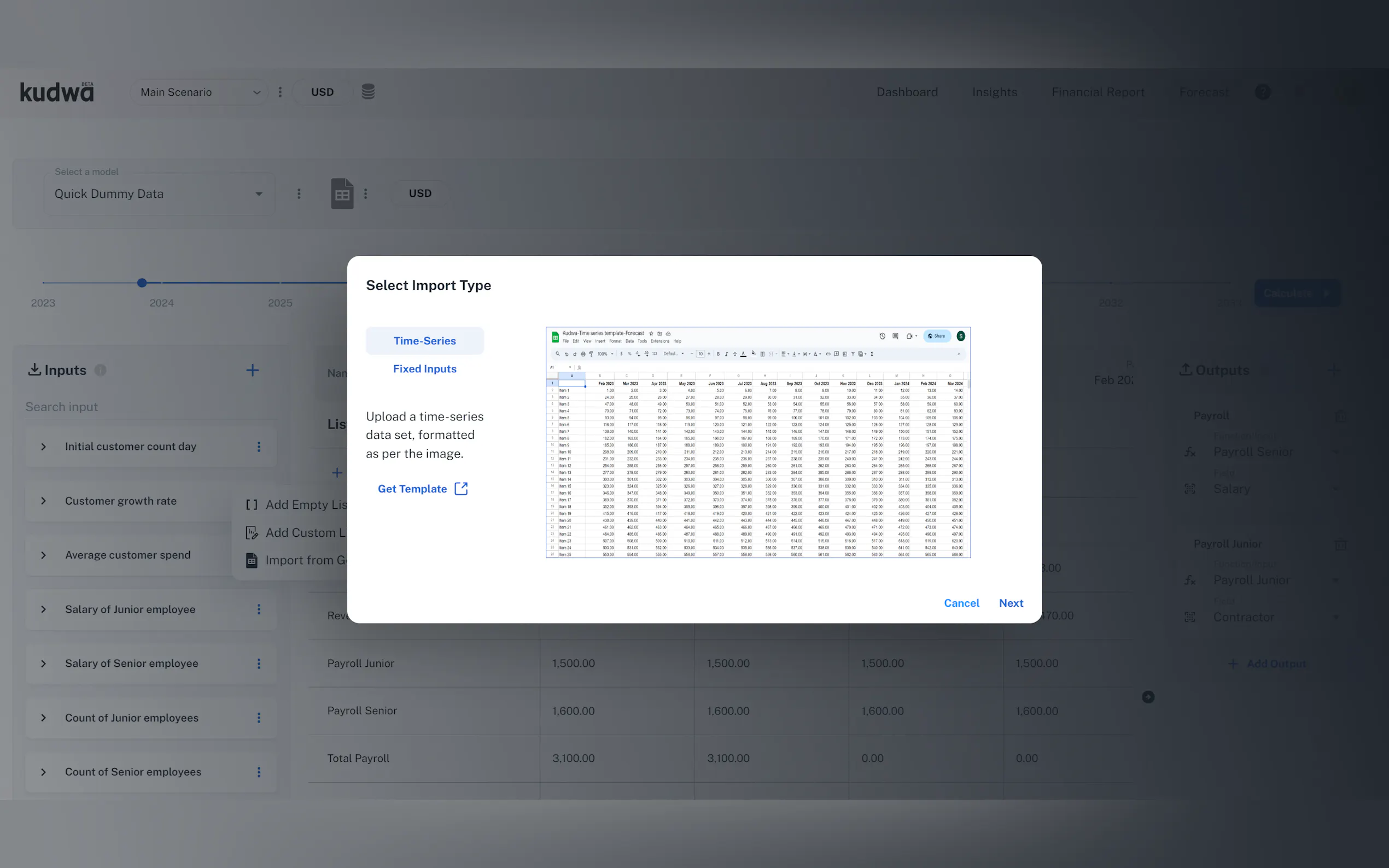Switch to Fixed Inputs import type

point(424,369)
